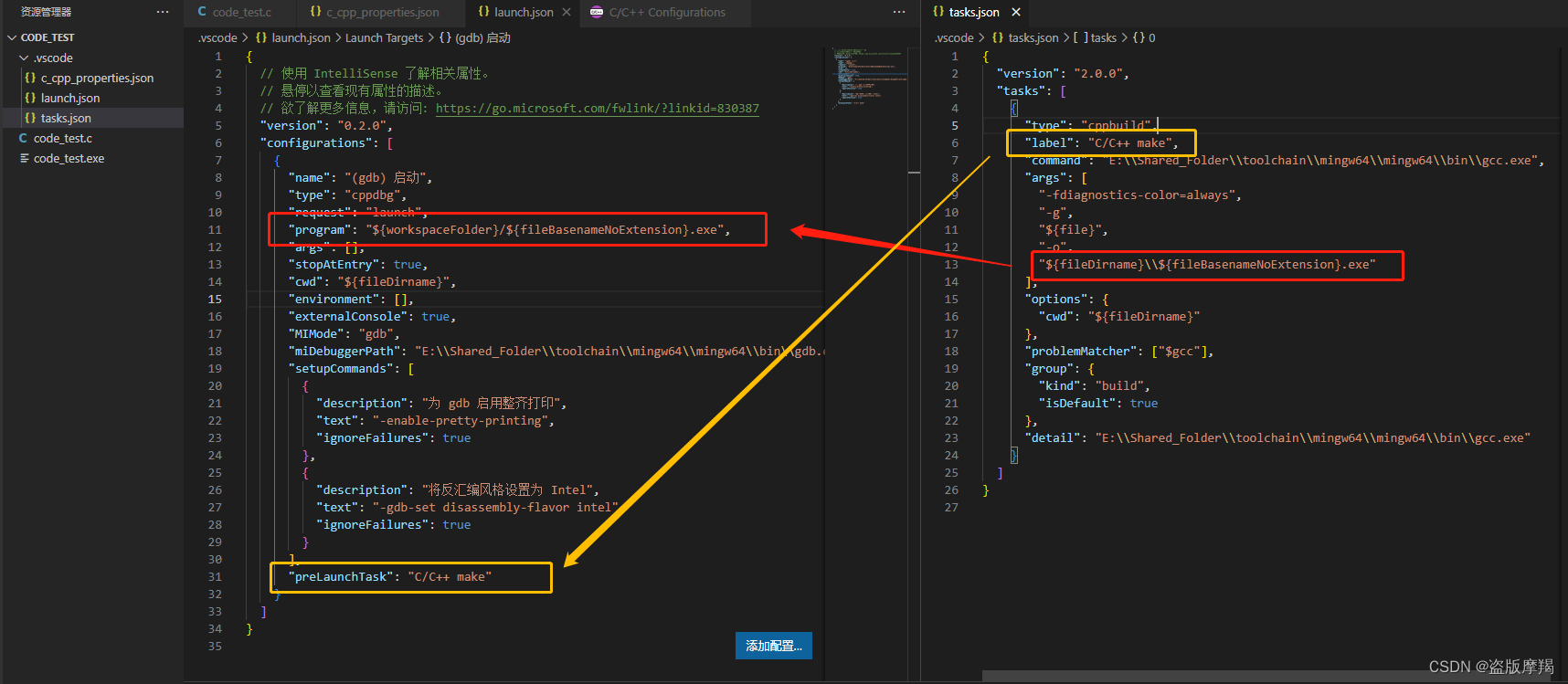Open code_test.c from the Explorer
The height and width of the screenshot is (684, 1568).
click(x=63, y=138)
